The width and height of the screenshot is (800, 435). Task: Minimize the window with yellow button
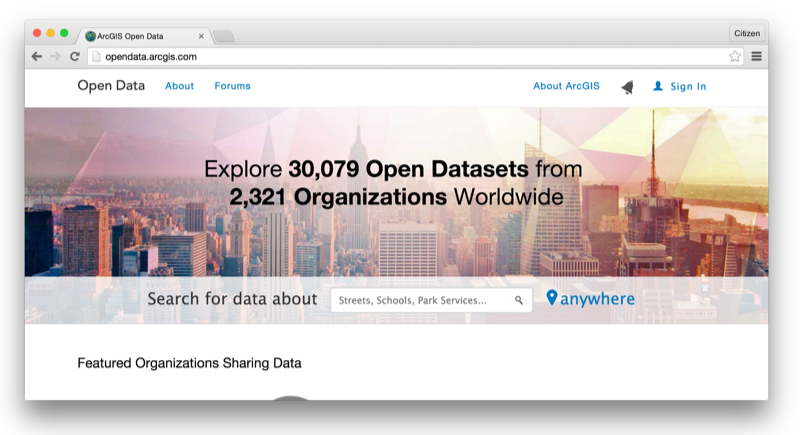coord(51,33)
